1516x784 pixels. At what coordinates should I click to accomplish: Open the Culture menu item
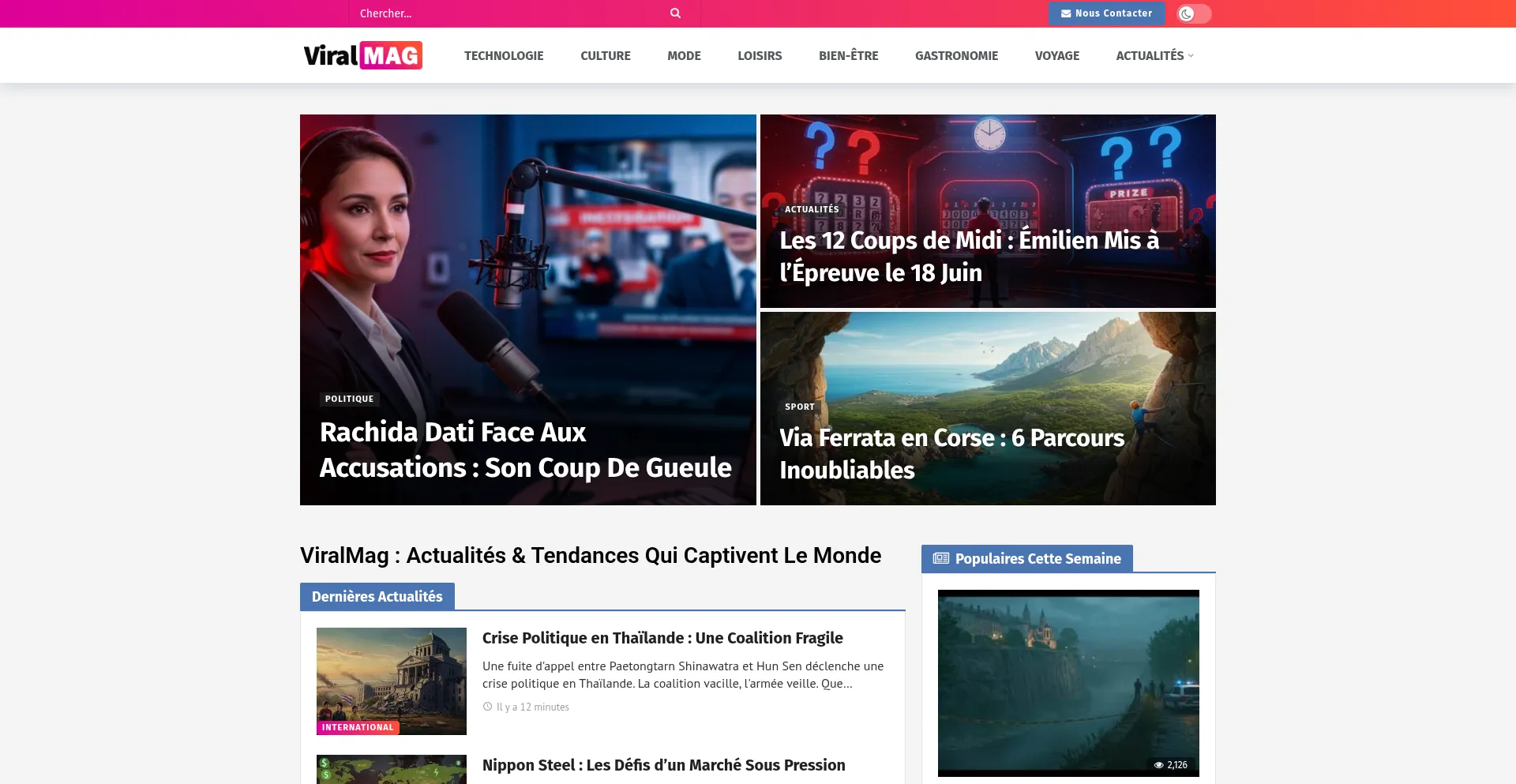[x=606, y=55]
